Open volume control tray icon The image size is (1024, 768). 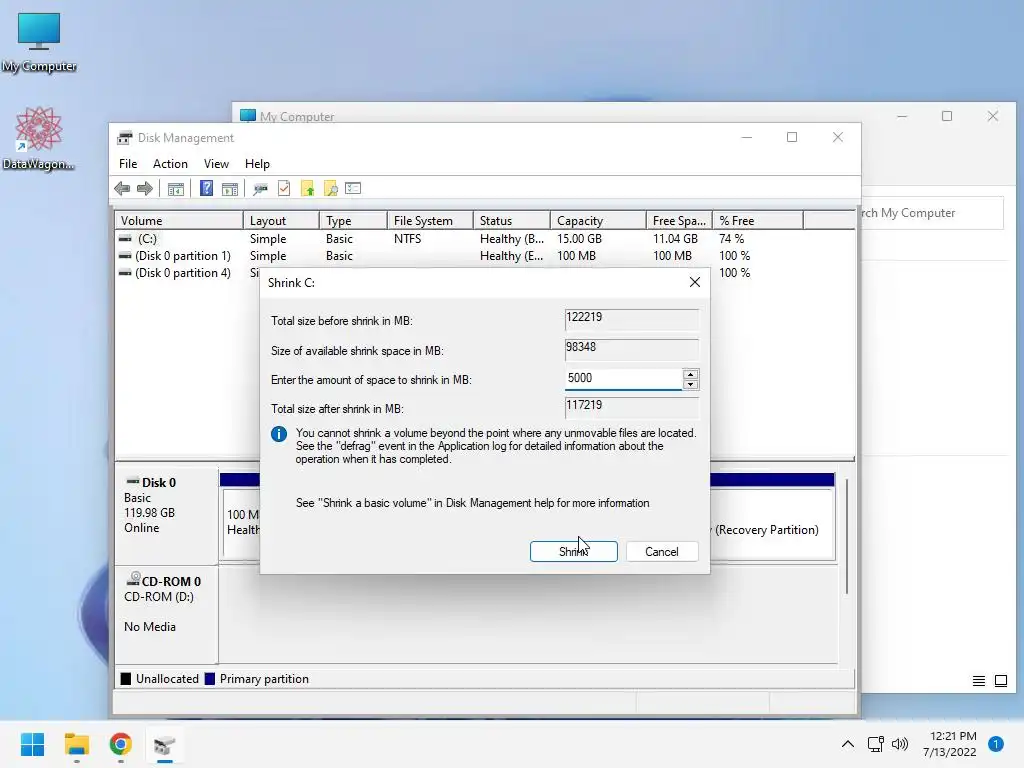[x=900, y=744]
